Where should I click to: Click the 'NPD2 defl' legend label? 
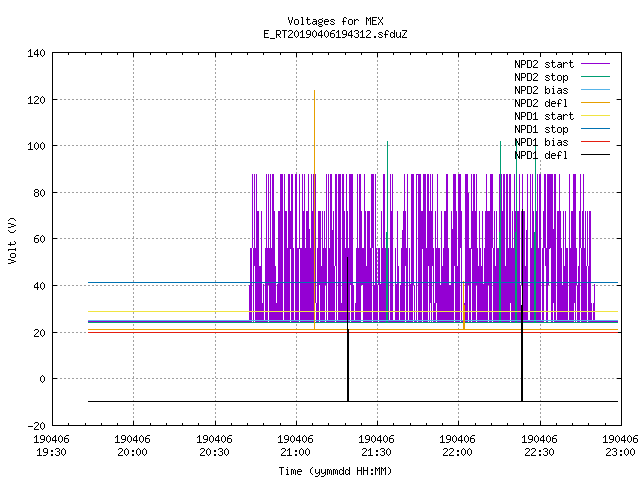tap(541, 103)
